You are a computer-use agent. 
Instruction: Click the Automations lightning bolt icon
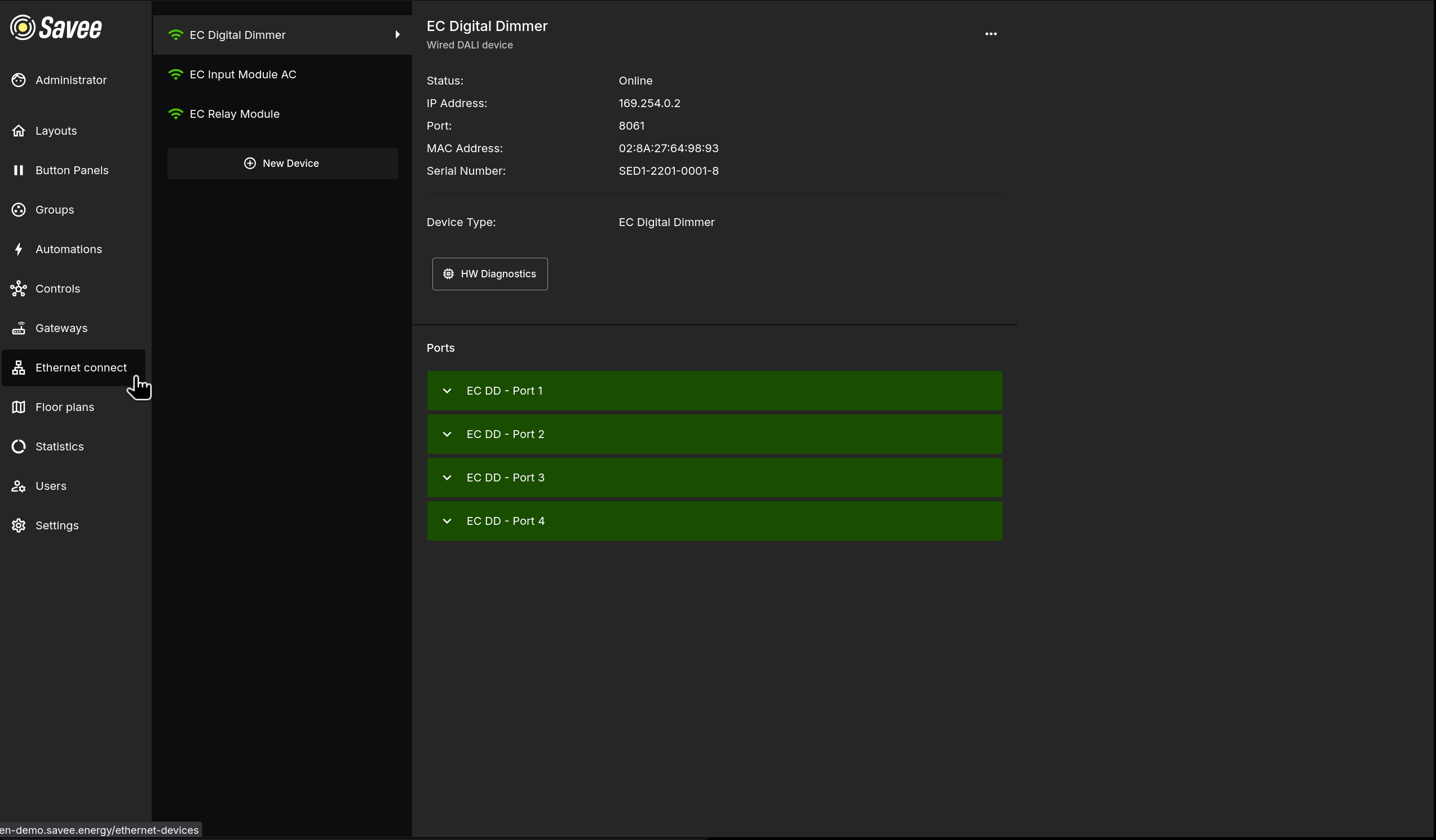[x=19, y=249]
